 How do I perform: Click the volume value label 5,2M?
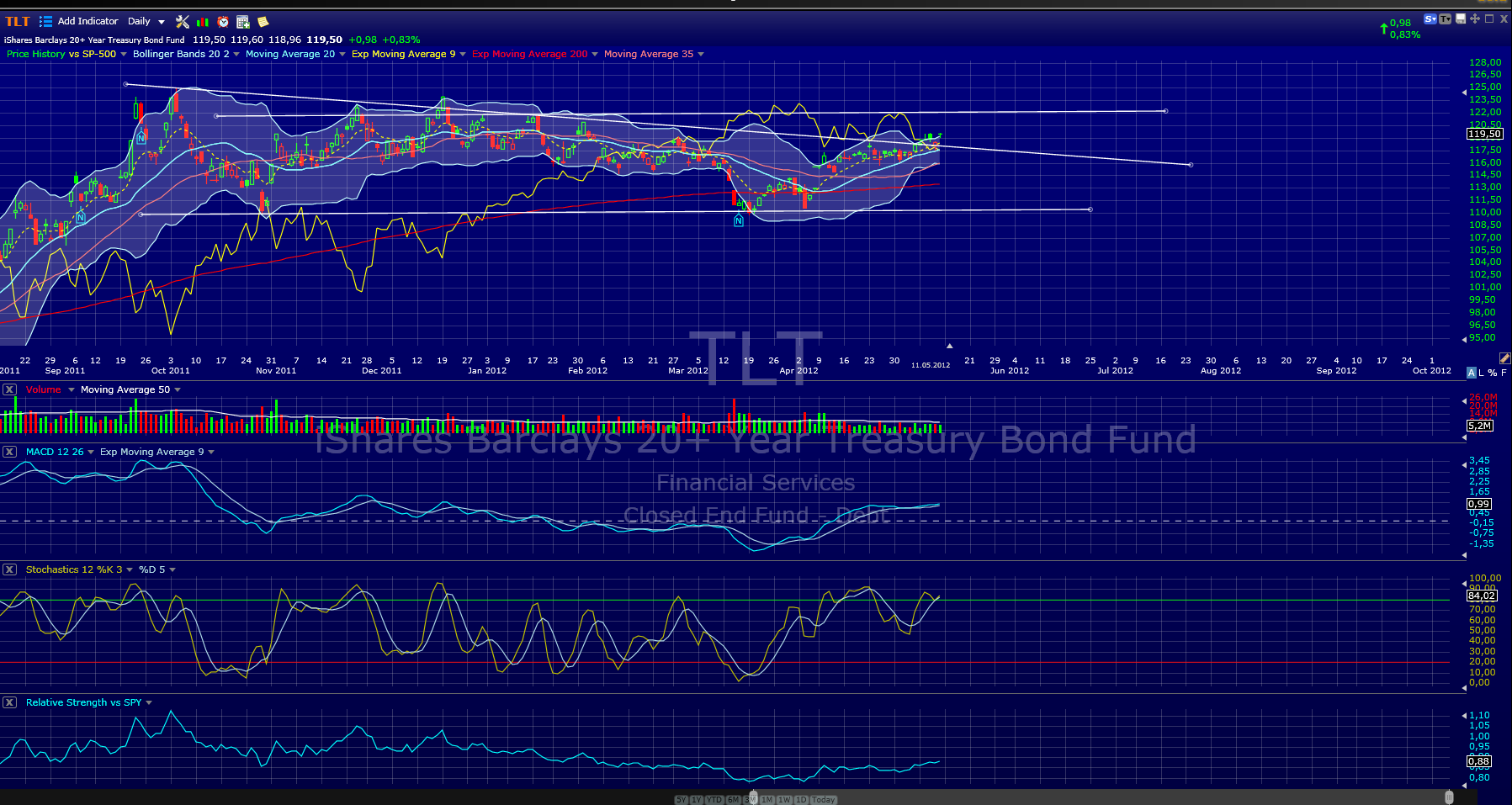1480,426
